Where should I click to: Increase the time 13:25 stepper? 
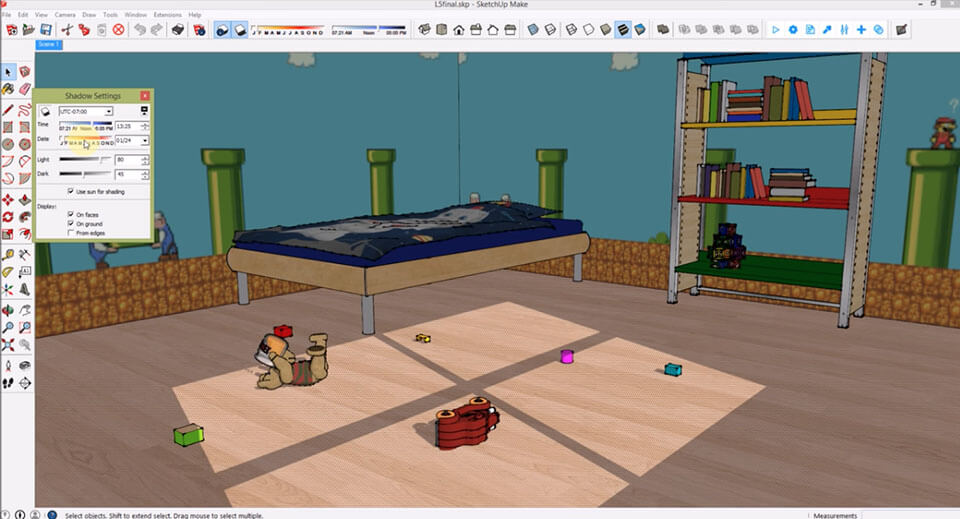coord(146,124)
